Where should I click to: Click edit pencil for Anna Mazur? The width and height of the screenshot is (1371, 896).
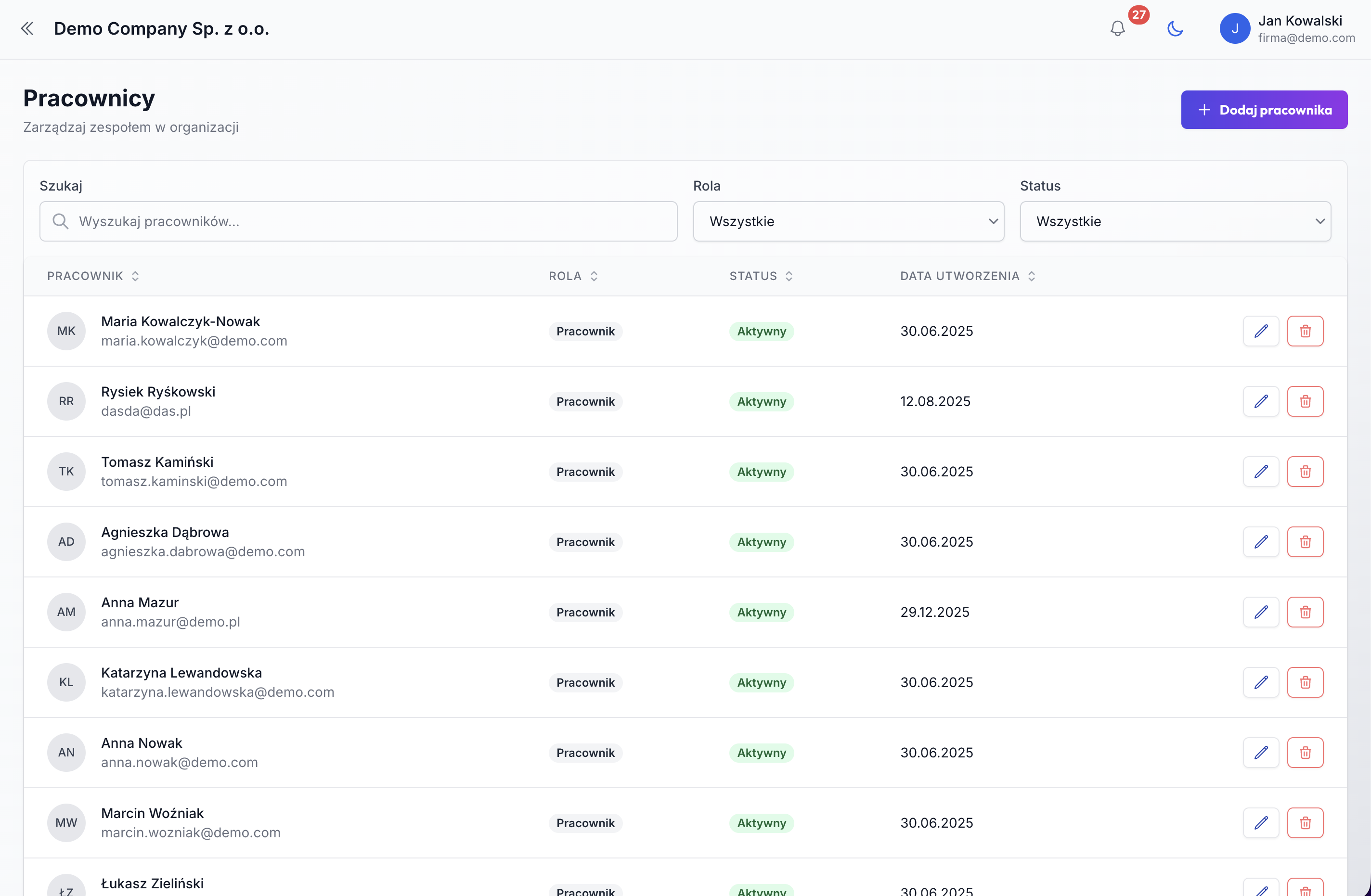(1260, 612)
